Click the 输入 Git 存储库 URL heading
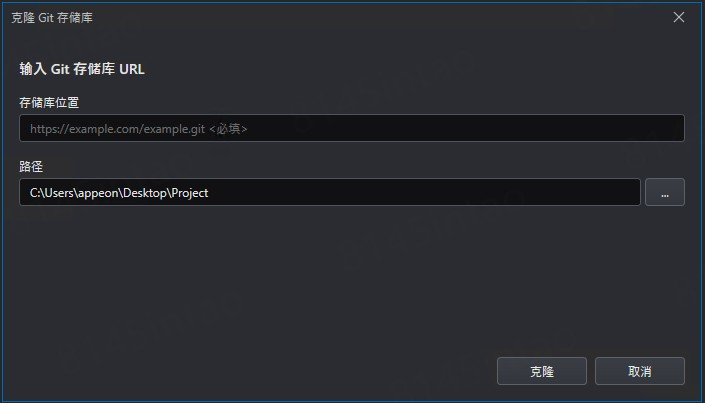 (x=82, y=69)
